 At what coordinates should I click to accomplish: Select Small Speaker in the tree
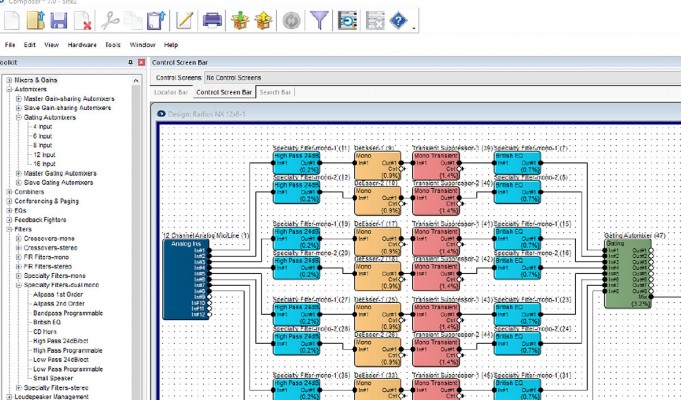click(x=53, y=378)
